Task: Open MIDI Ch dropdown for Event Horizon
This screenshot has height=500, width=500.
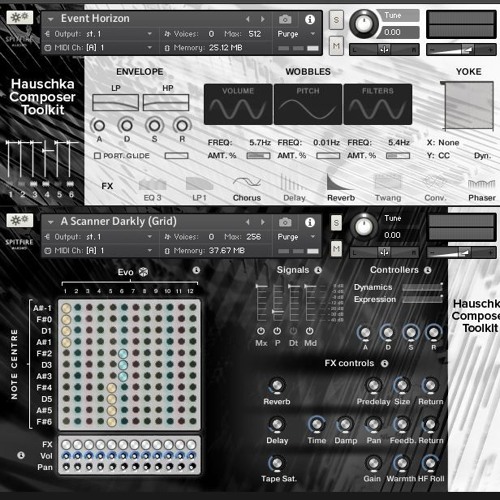Action: click(x=150, y=47)
